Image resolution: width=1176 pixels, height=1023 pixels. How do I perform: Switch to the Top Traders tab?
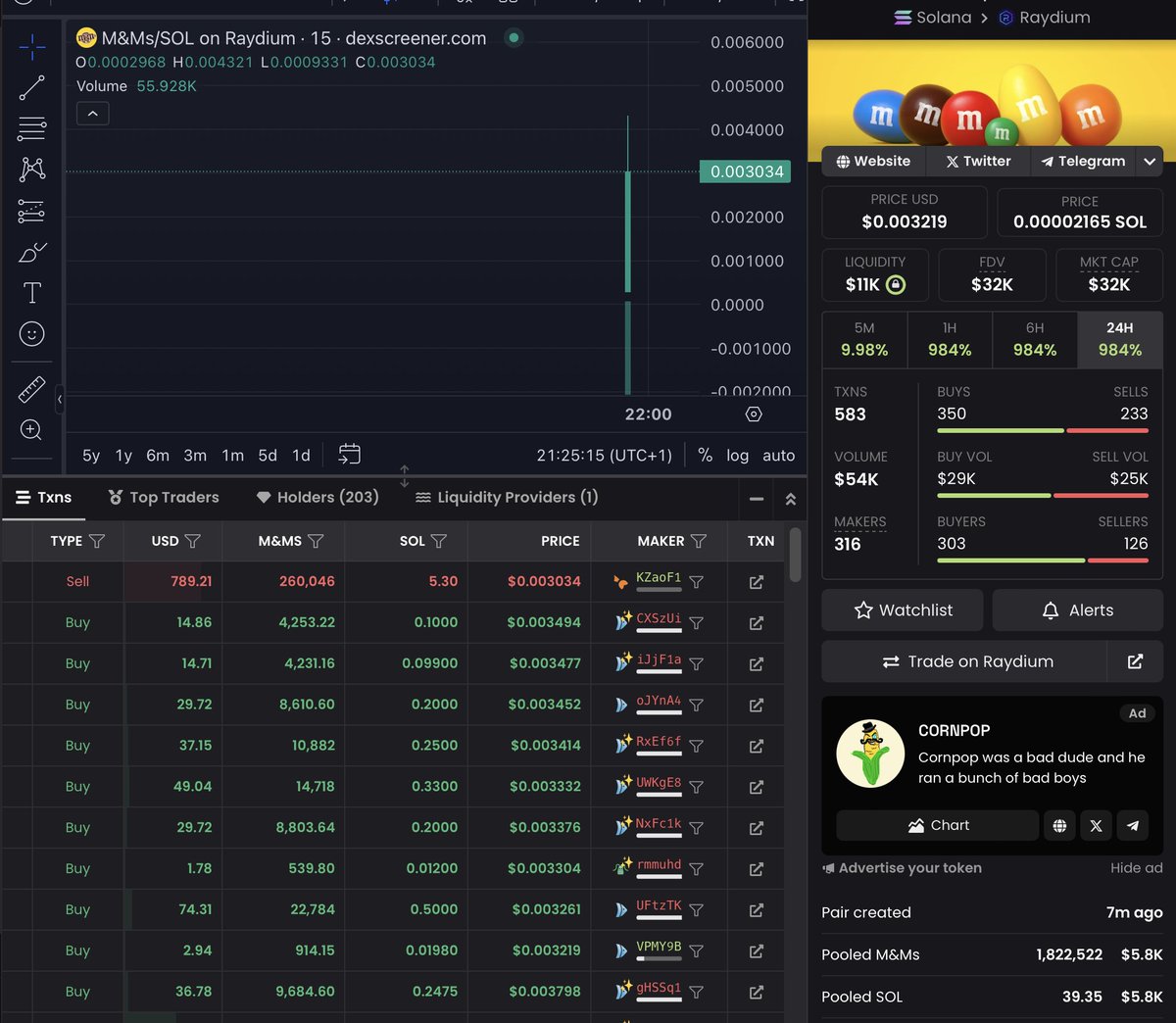coord(164,497)
